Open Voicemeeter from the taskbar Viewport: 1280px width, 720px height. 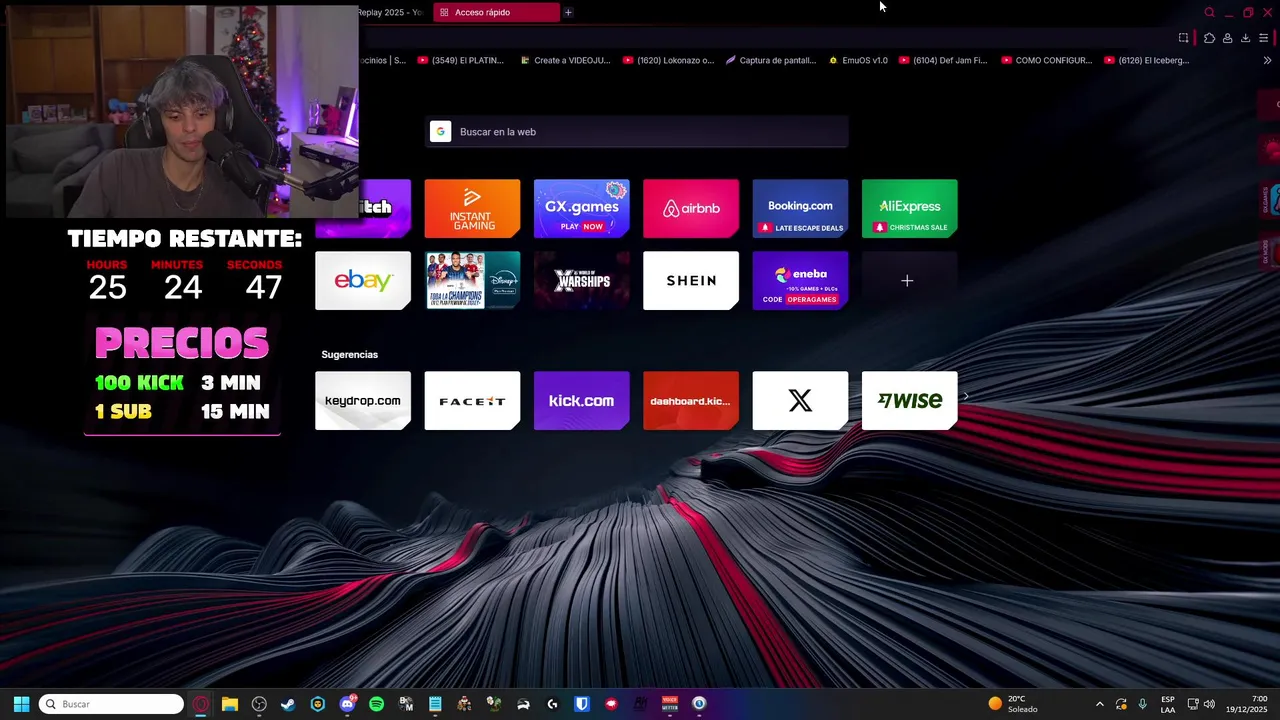pyautogui.click(x=670, y=704)
